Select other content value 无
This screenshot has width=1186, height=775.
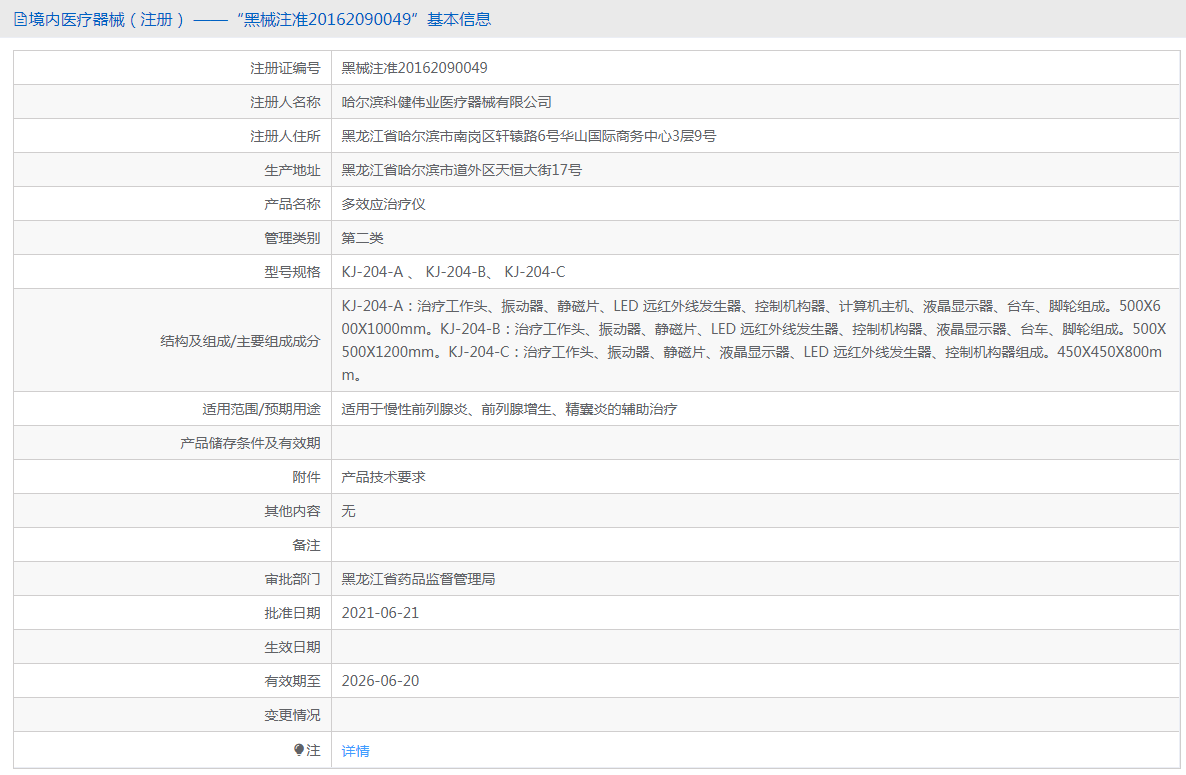point(348,511)
